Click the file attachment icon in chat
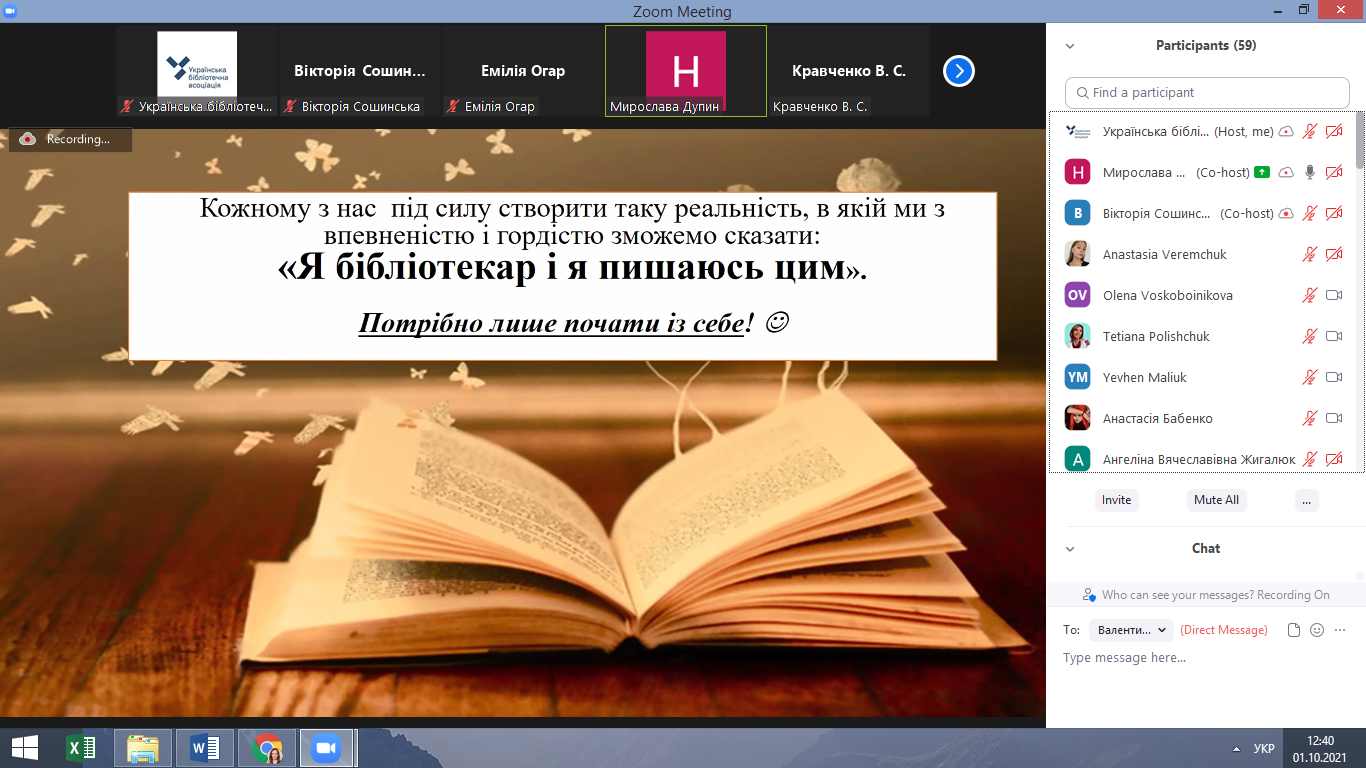 click(x=1294, y=630)
